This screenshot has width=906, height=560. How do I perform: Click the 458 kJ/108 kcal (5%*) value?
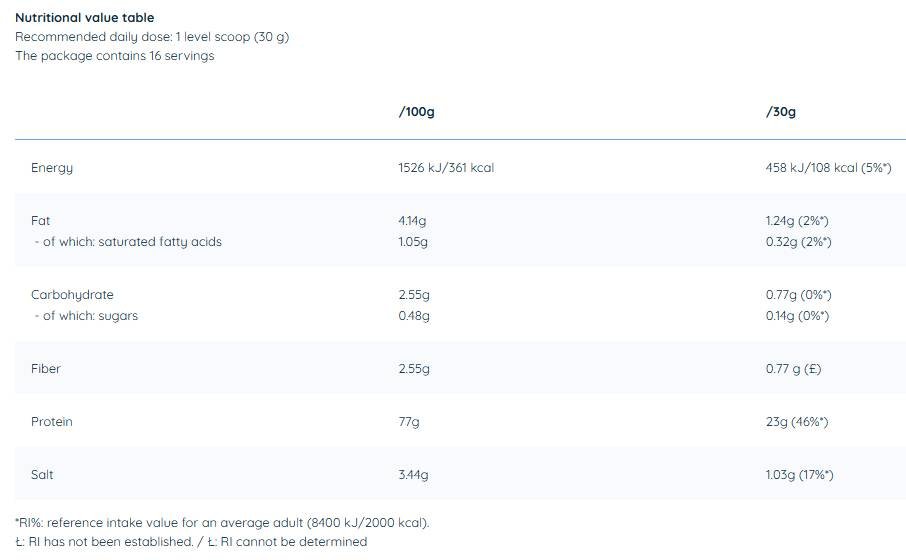click(x=829, y=168)
